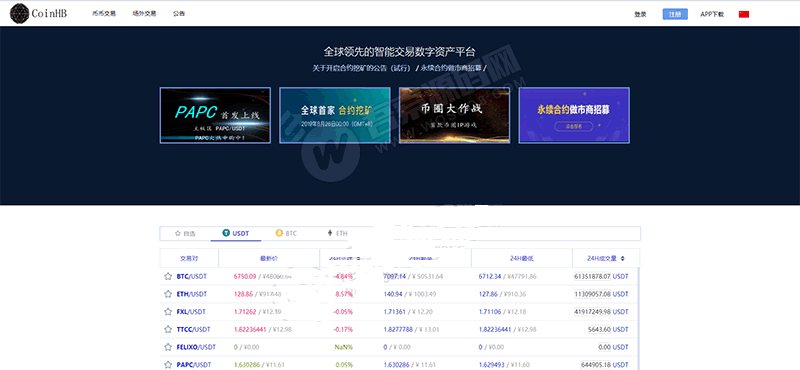Open the ETH/USDT pair name

(191, 294)
